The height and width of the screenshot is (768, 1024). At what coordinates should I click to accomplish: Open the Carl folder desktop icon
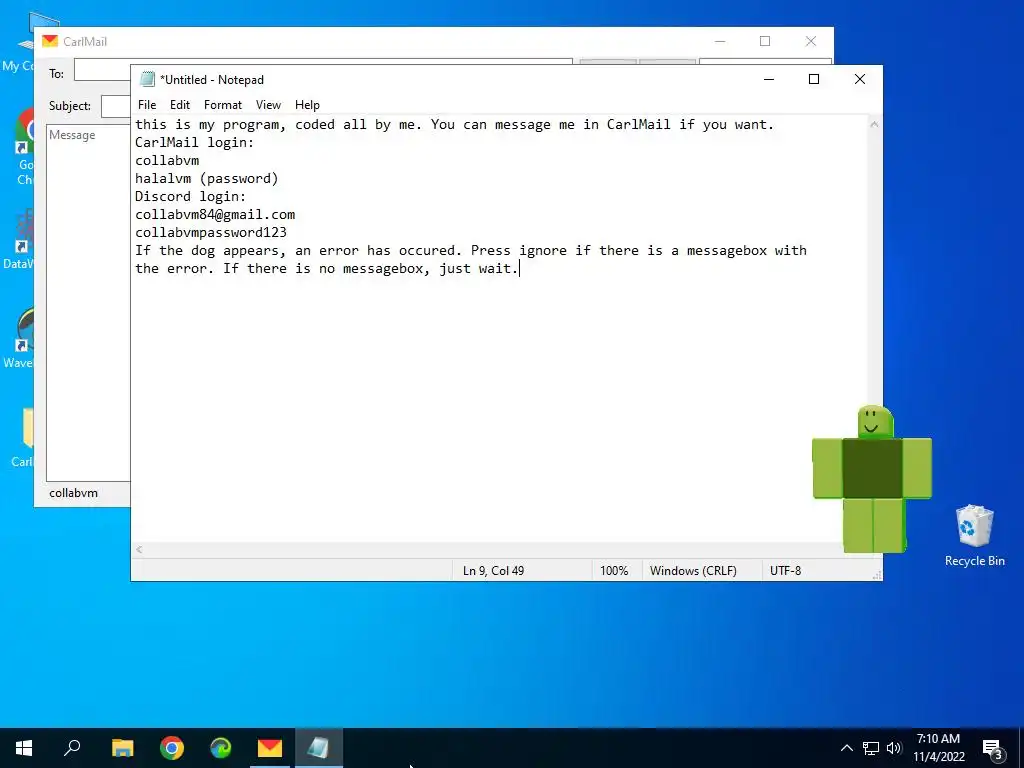(x=22, y=436)
